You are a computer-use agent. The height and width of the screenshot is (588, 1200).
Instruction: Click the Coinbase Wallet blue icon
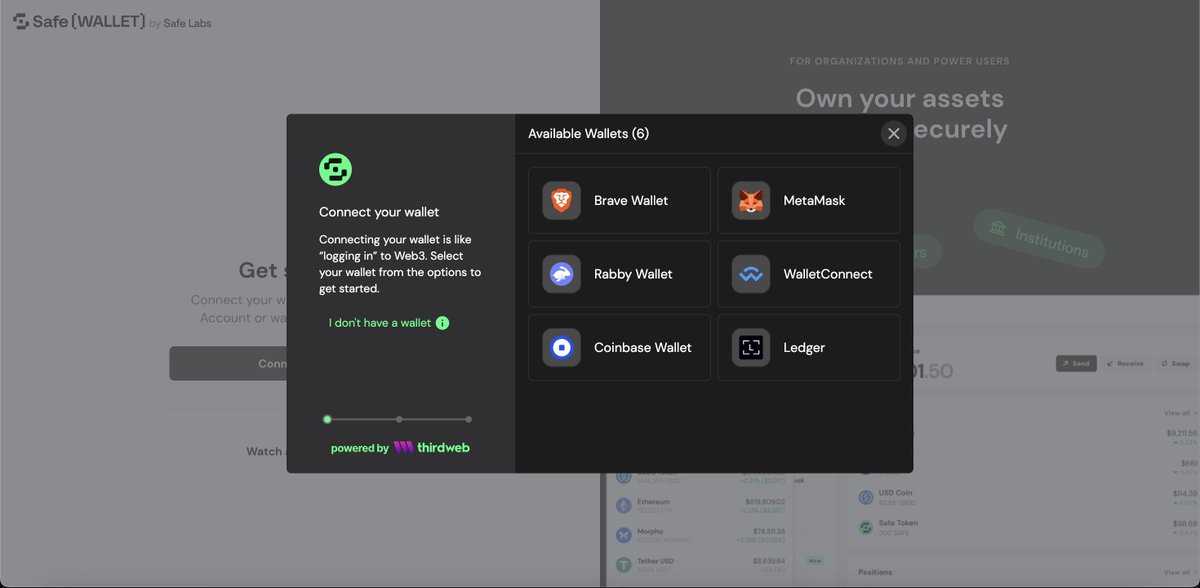(x=561, y=348)
